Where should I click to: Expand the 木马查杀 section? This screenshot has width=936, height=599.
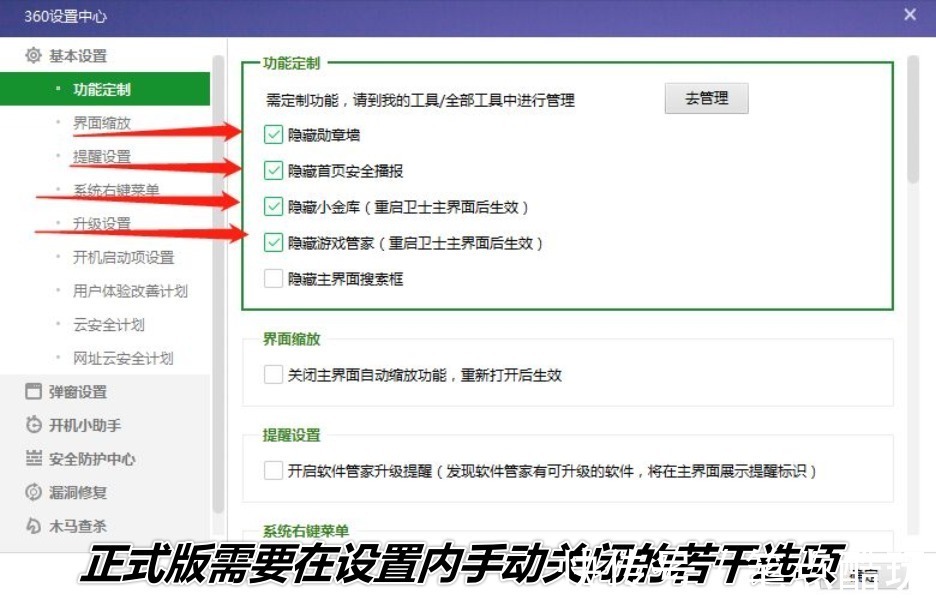click(78, 526)
